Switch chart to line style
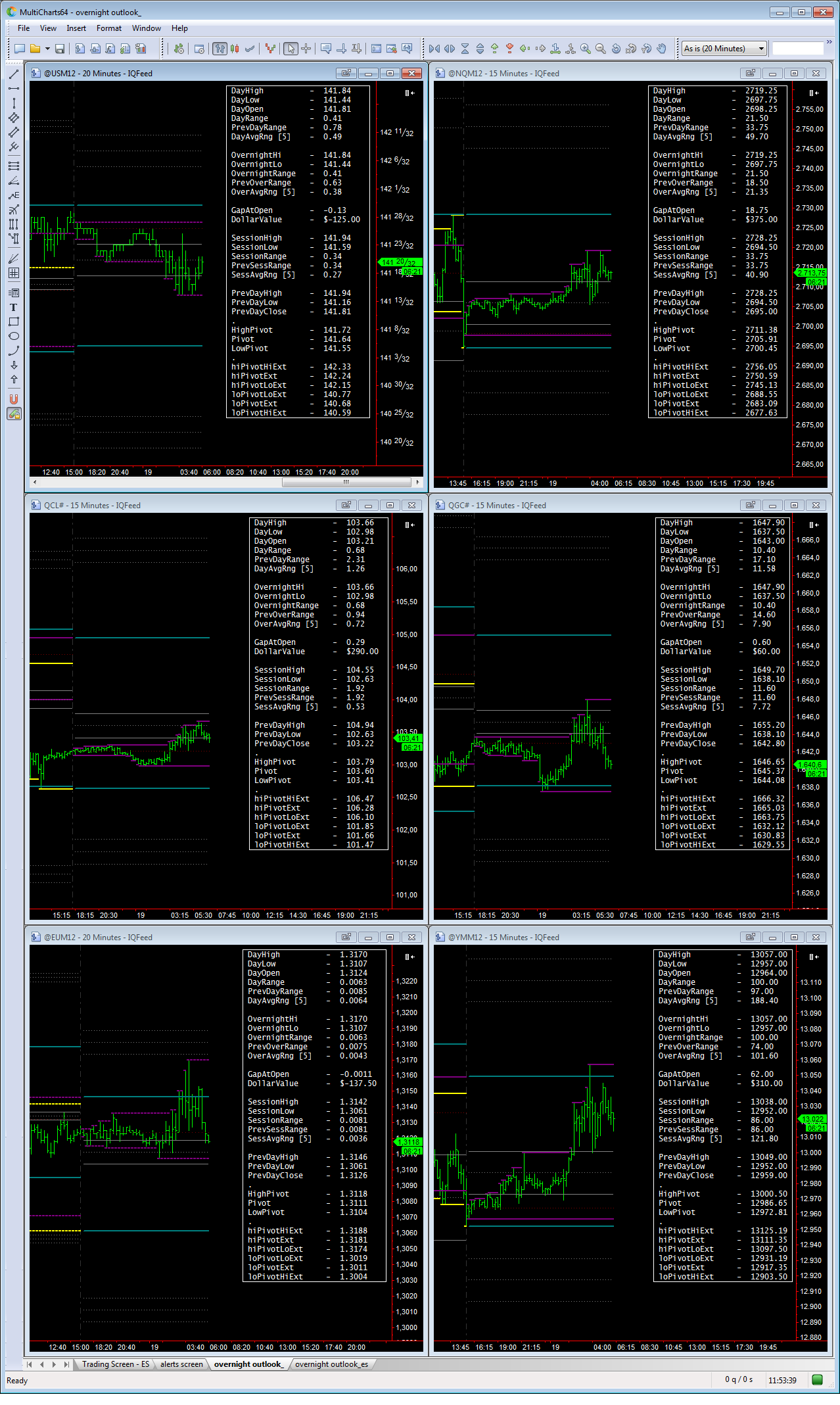 250,49
